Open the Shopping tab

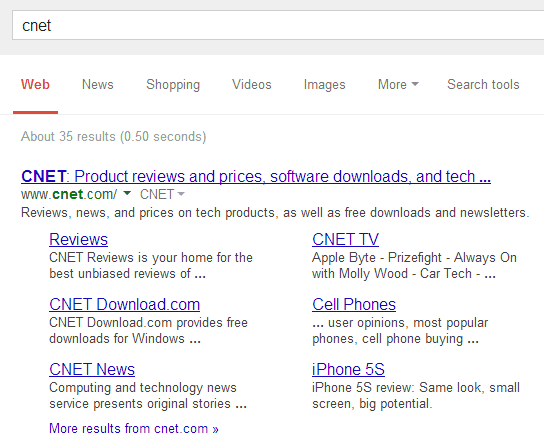click(x=173, y=85)
